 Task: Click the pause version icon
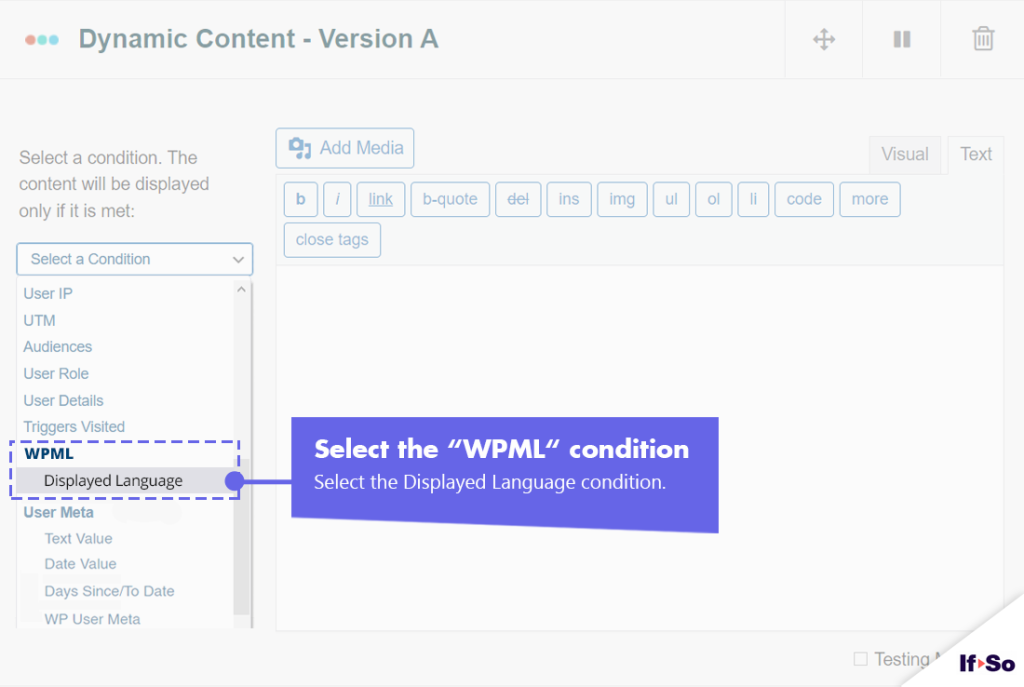tap(902, 39)
